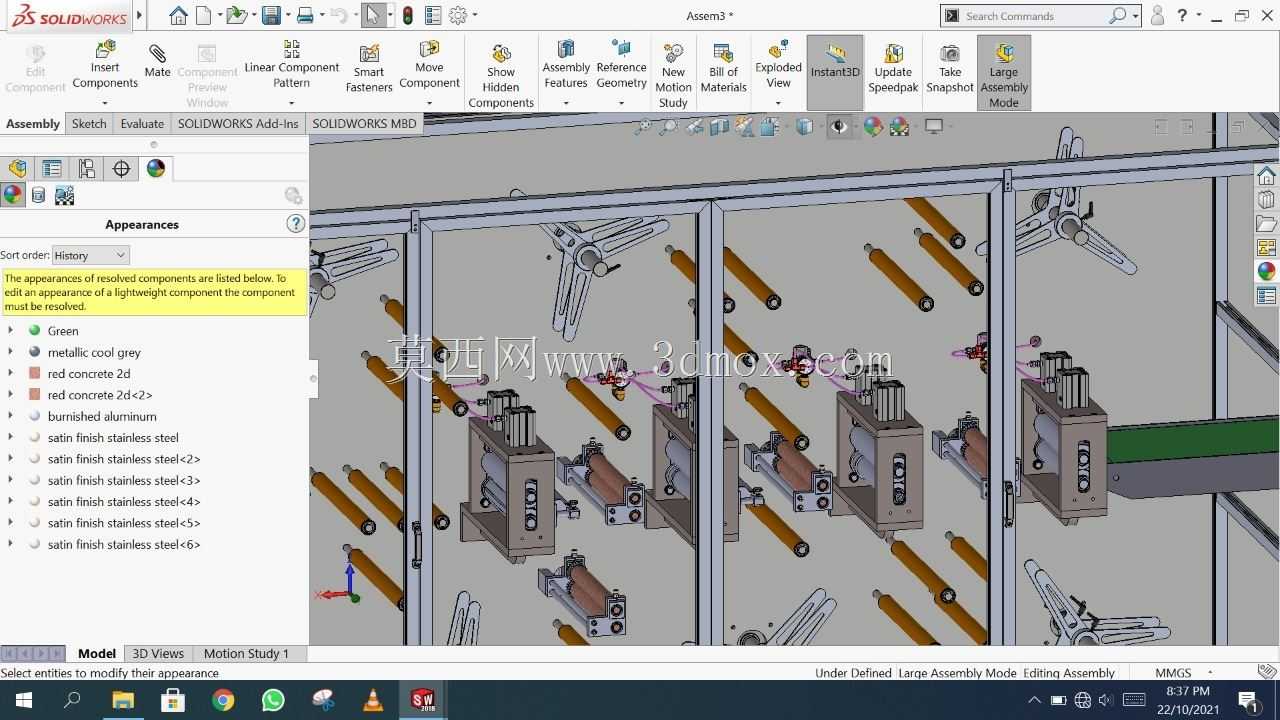Click the Rebuild traffic light icon
This screenshot has width=1280, height=720.
point(408,15)
